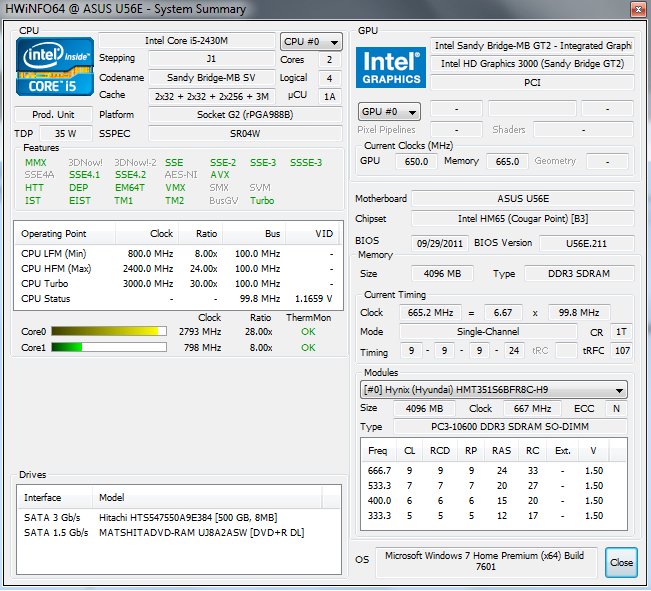Click the greyed AES-NI feature label

pyautogui.click(x=181, y=175)
